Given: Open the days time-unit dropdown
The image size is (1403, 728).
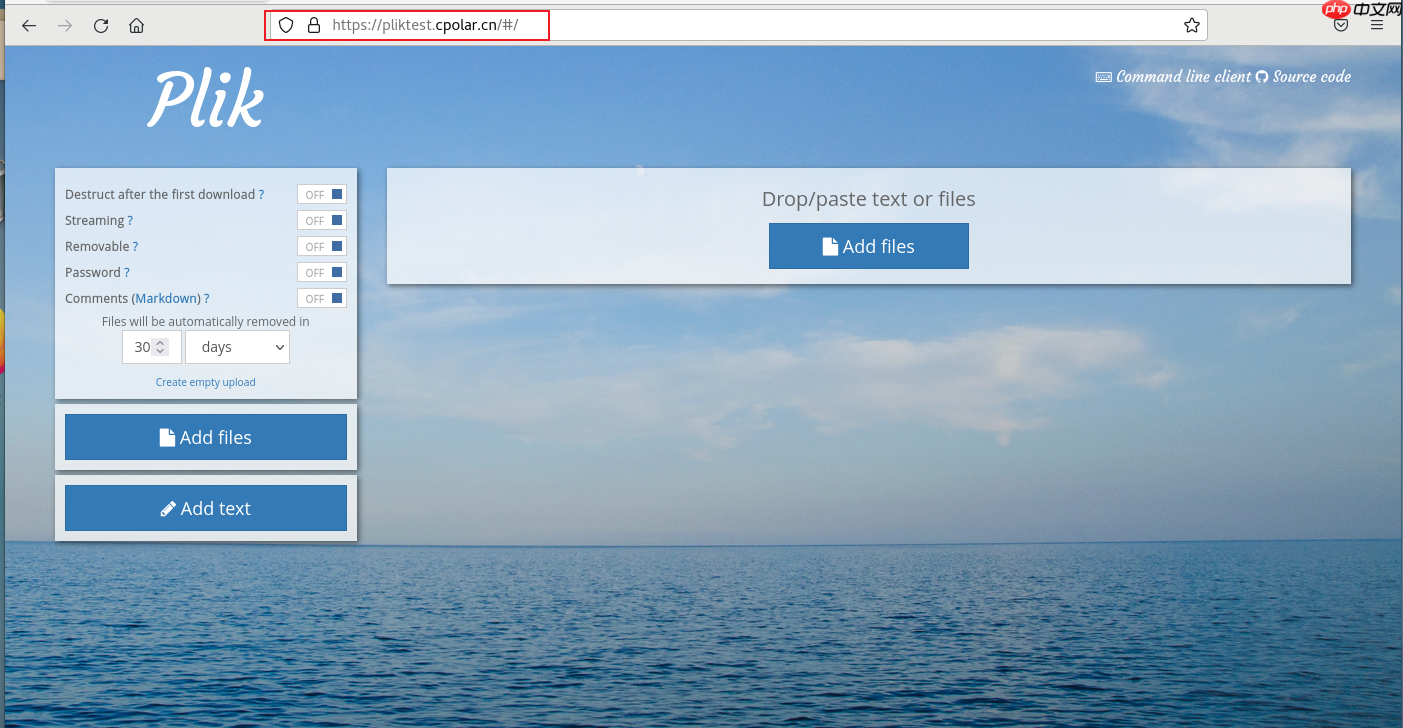Looking at the screenshot, I should coord(238,347).
